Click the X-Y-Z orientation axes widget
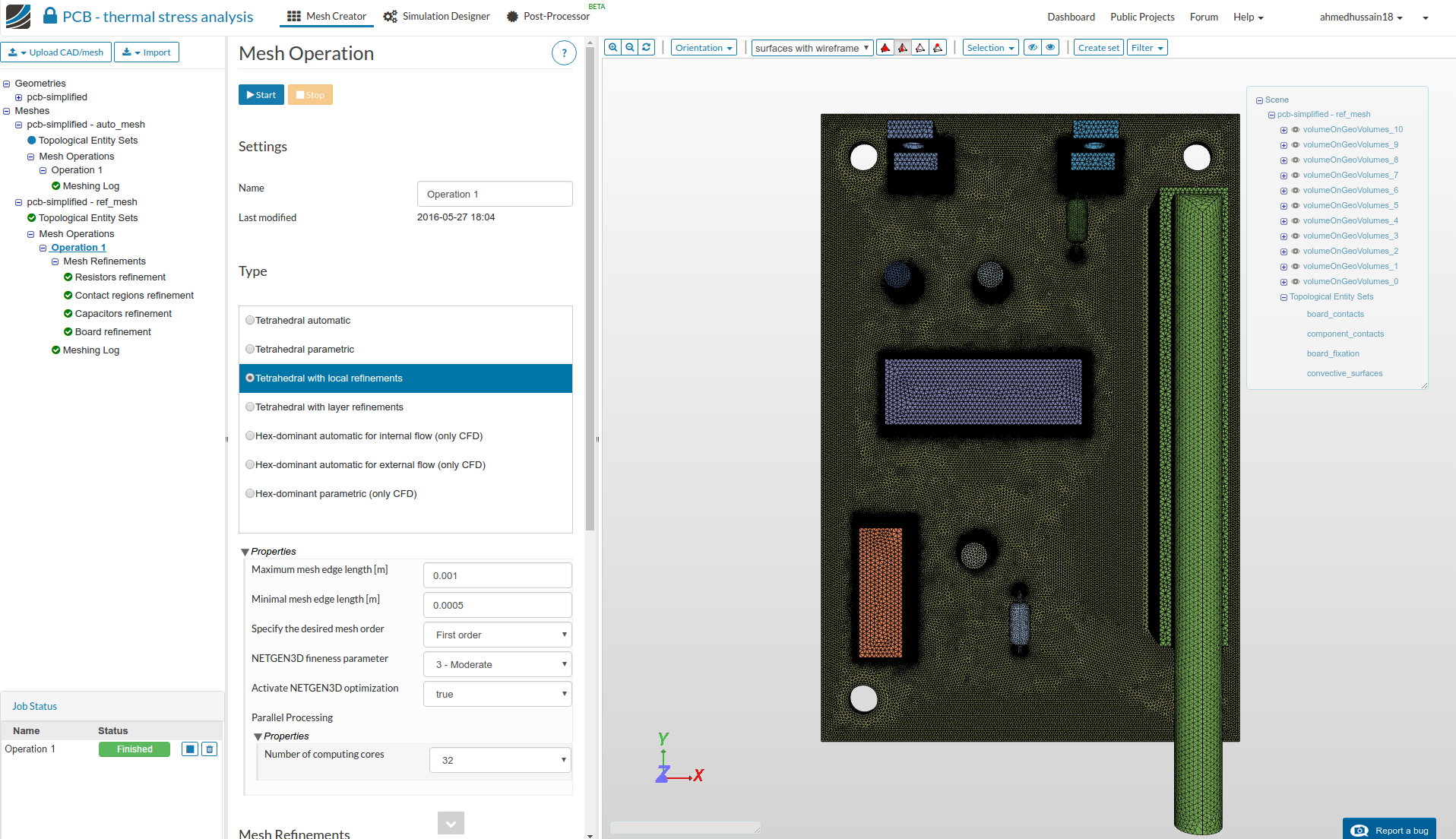 [679, 758]
